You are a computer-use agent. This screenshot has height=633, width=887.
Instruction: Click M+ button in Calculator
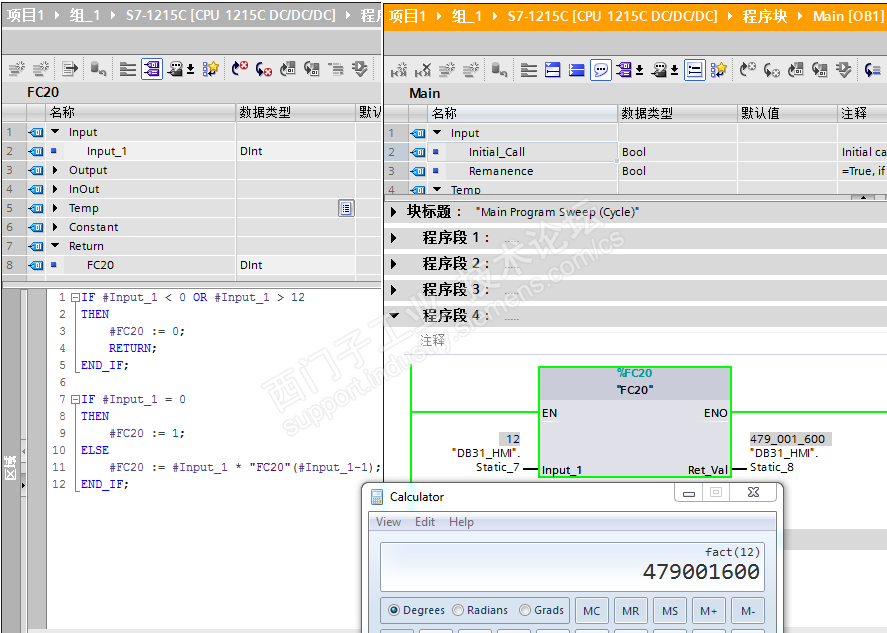tap(709, 610)
